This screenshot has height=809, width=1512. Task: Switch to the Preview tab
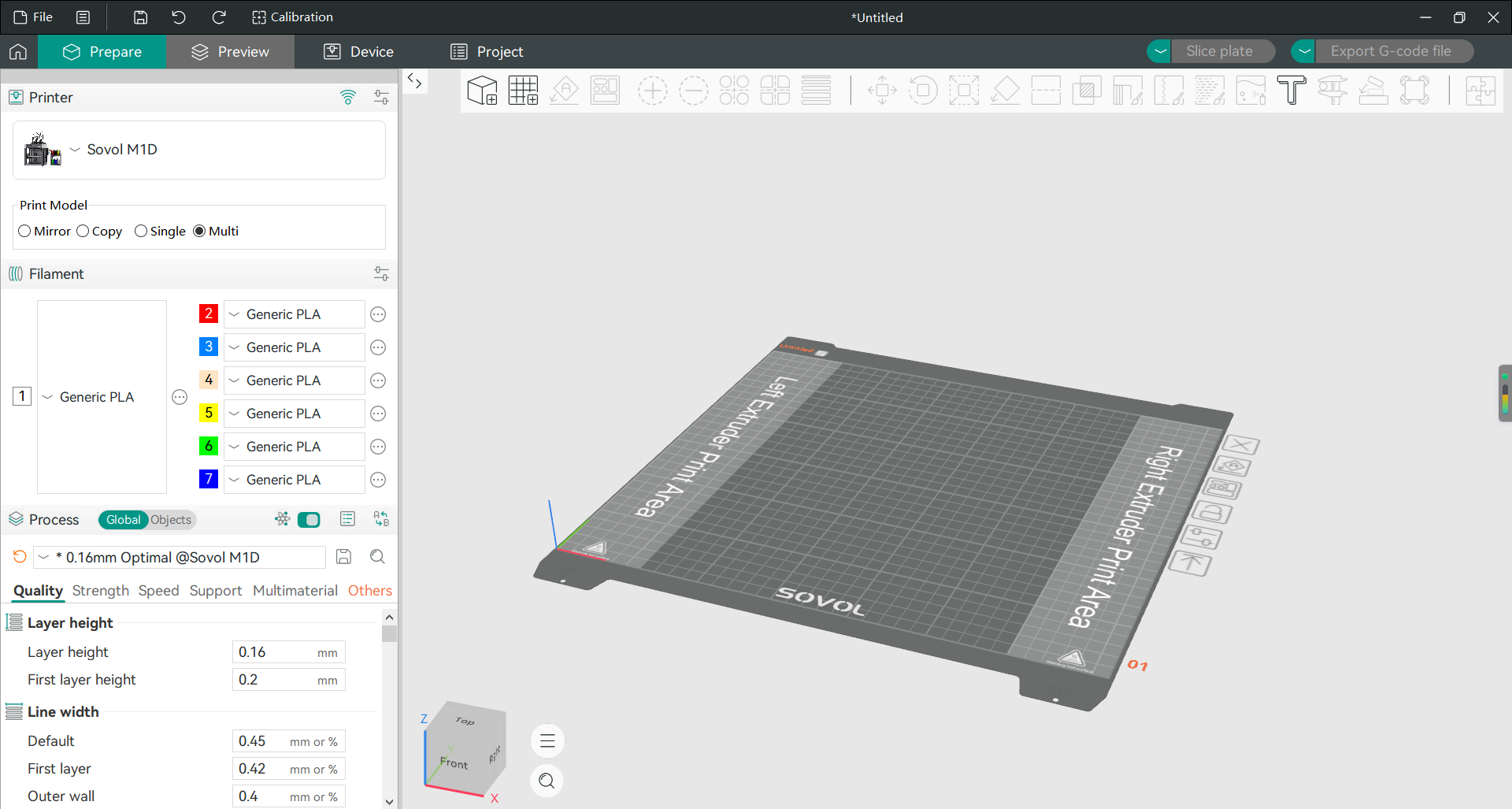point(231,52)
